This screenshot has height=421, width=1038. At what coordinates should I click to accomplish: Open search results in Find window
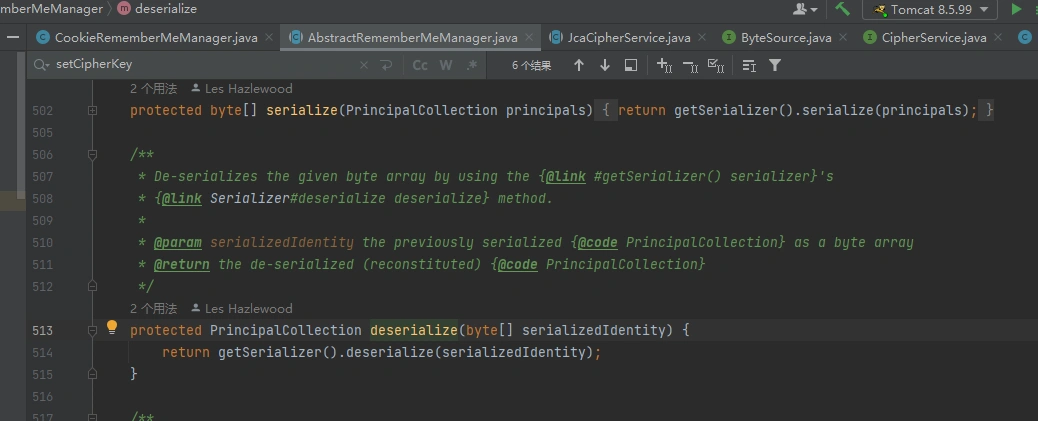coord(631,65)
